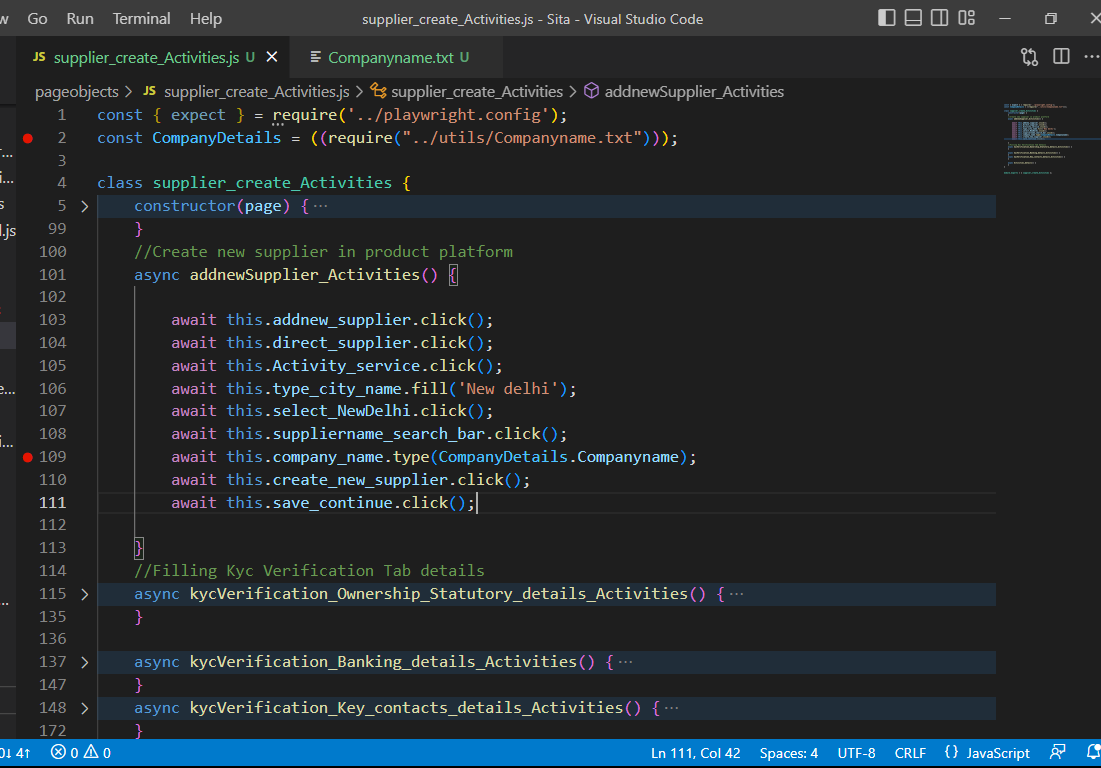This screenshot has height=768, width=1101.
Task: Expand folded Banking_details method at line 137
Action: pyautogui.click(x=84, y=662)
